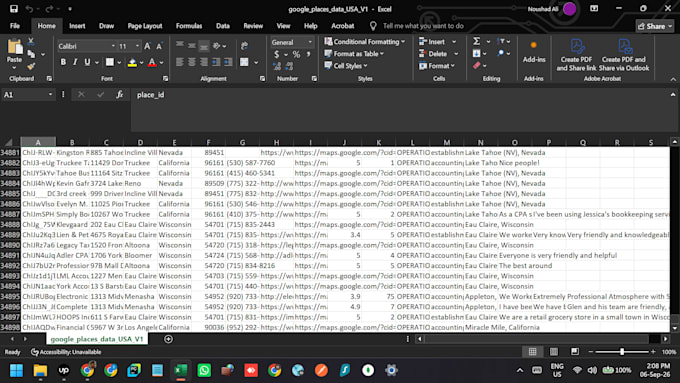Click the Save icon in title bar
The height and width of the screenshot is (383, 680).
tap(14, 9)
